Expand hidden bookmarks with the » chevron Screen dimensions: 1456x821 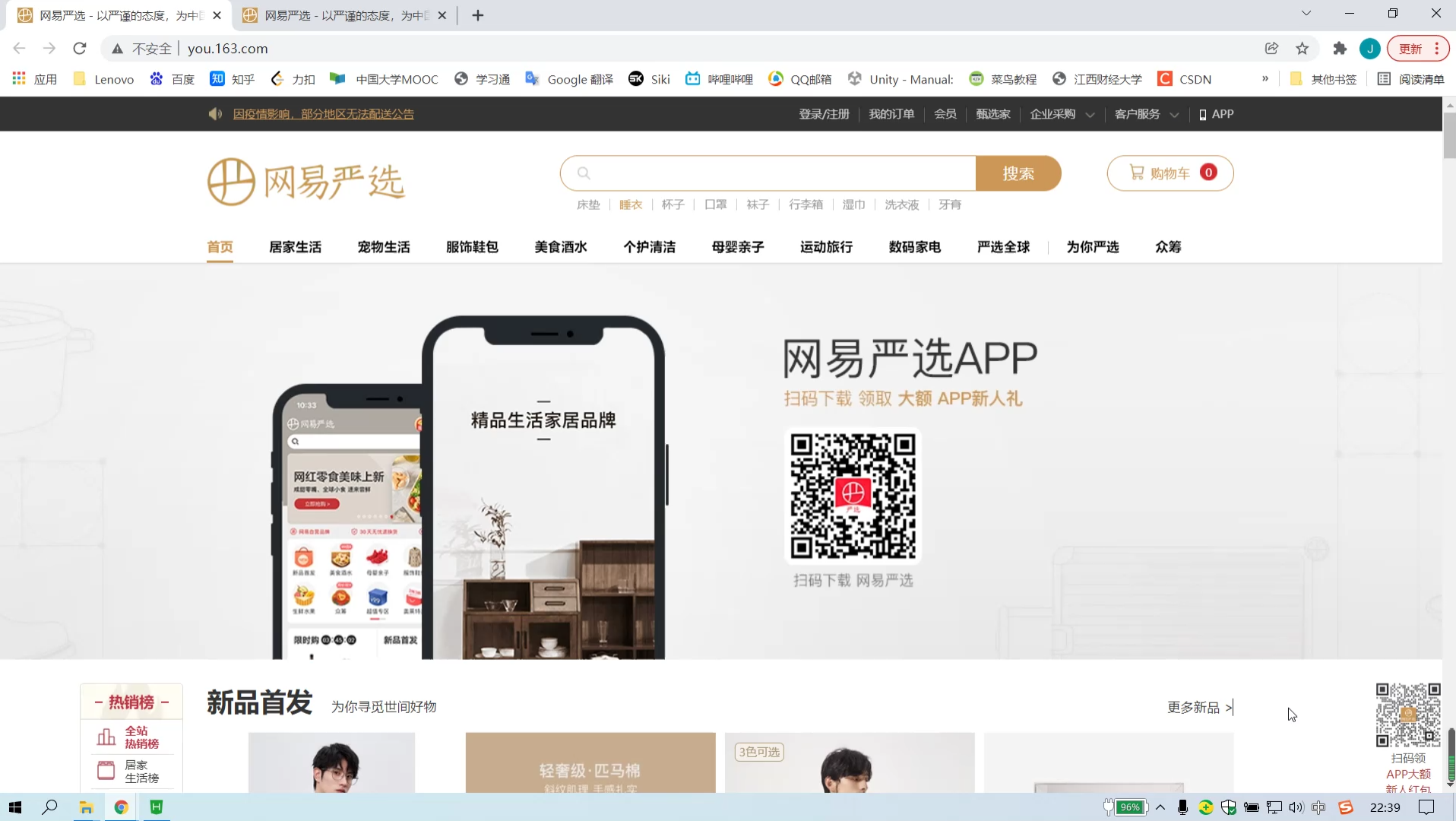pos(1265,78)
